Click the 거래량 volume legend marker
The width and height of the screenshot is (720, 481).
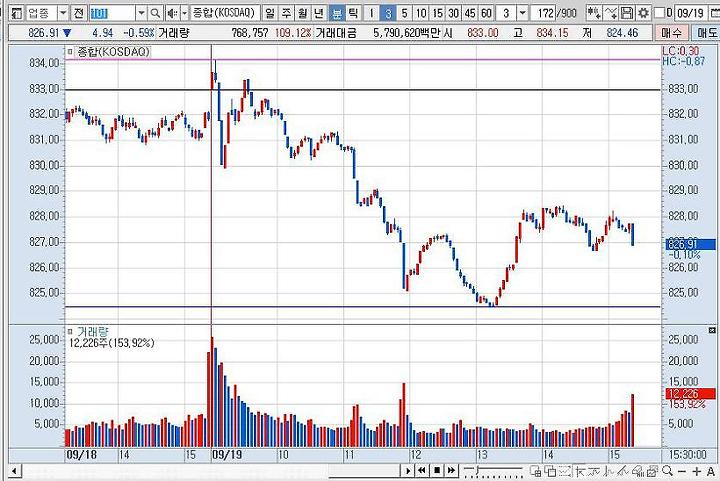click(70, 331)
